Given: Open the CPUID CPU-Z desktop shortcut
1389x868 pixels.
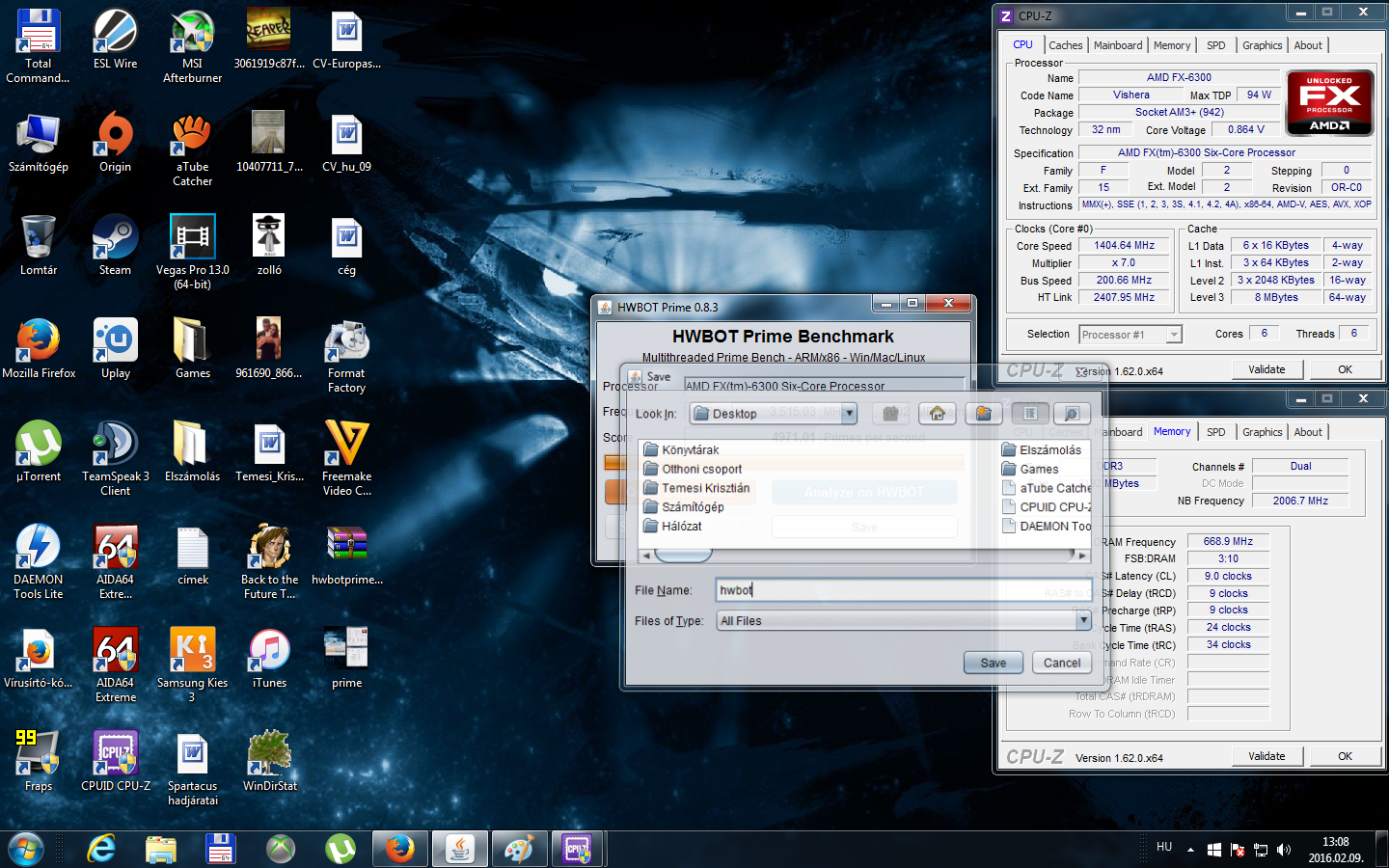Looking at the screenshot, I should click(x=116, y=761).
